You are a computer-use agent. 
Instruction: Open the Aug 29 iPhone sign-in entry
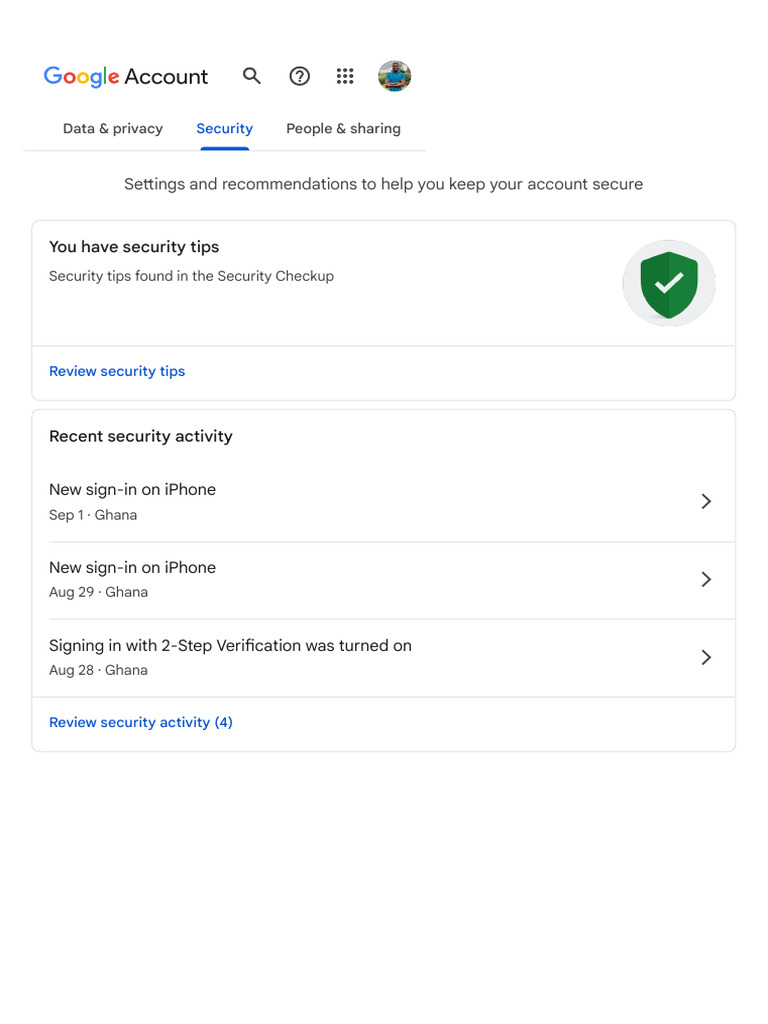coord(133,578)
